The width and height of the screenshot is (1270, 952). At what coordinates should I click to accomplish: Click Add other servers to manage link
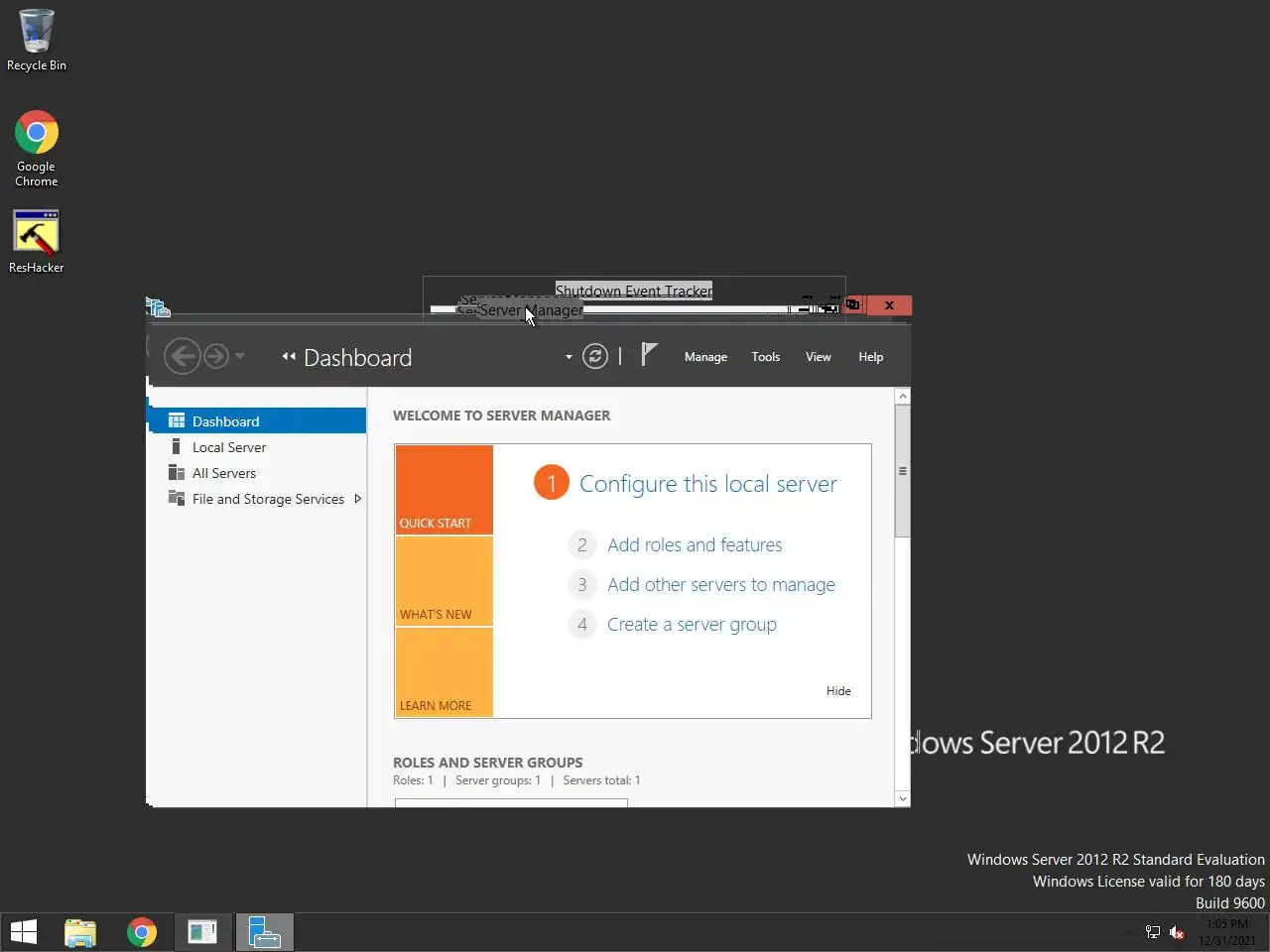(721, 584)
